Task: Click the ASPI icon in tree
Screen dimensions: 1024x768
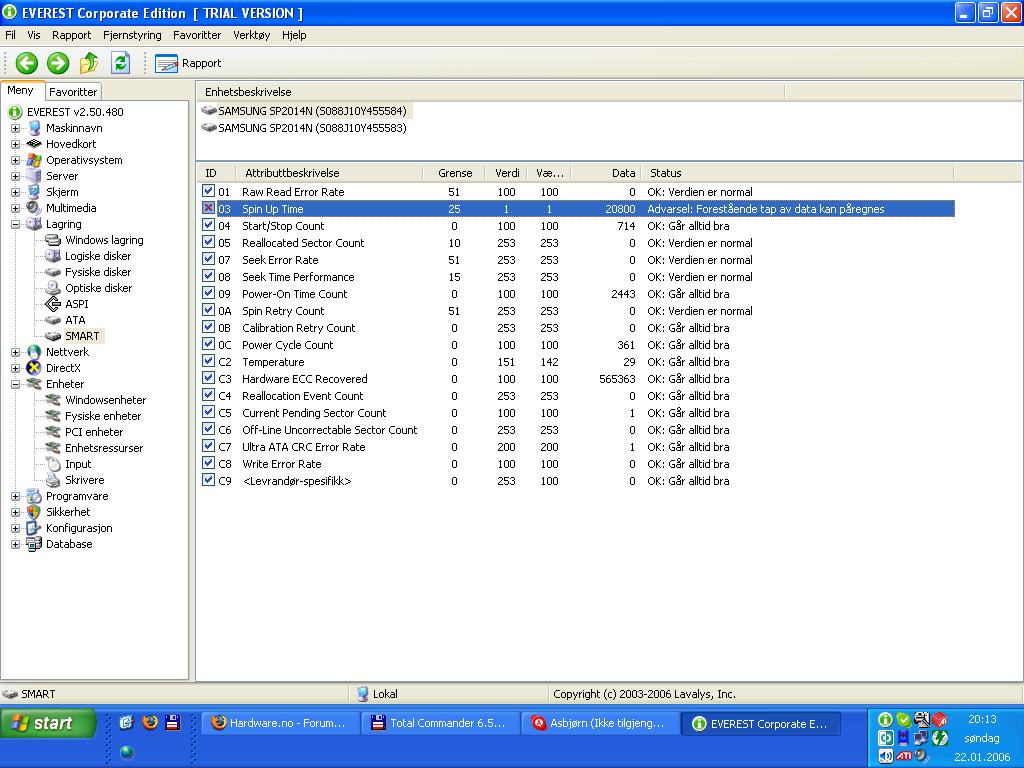Action: coord(53,304)
